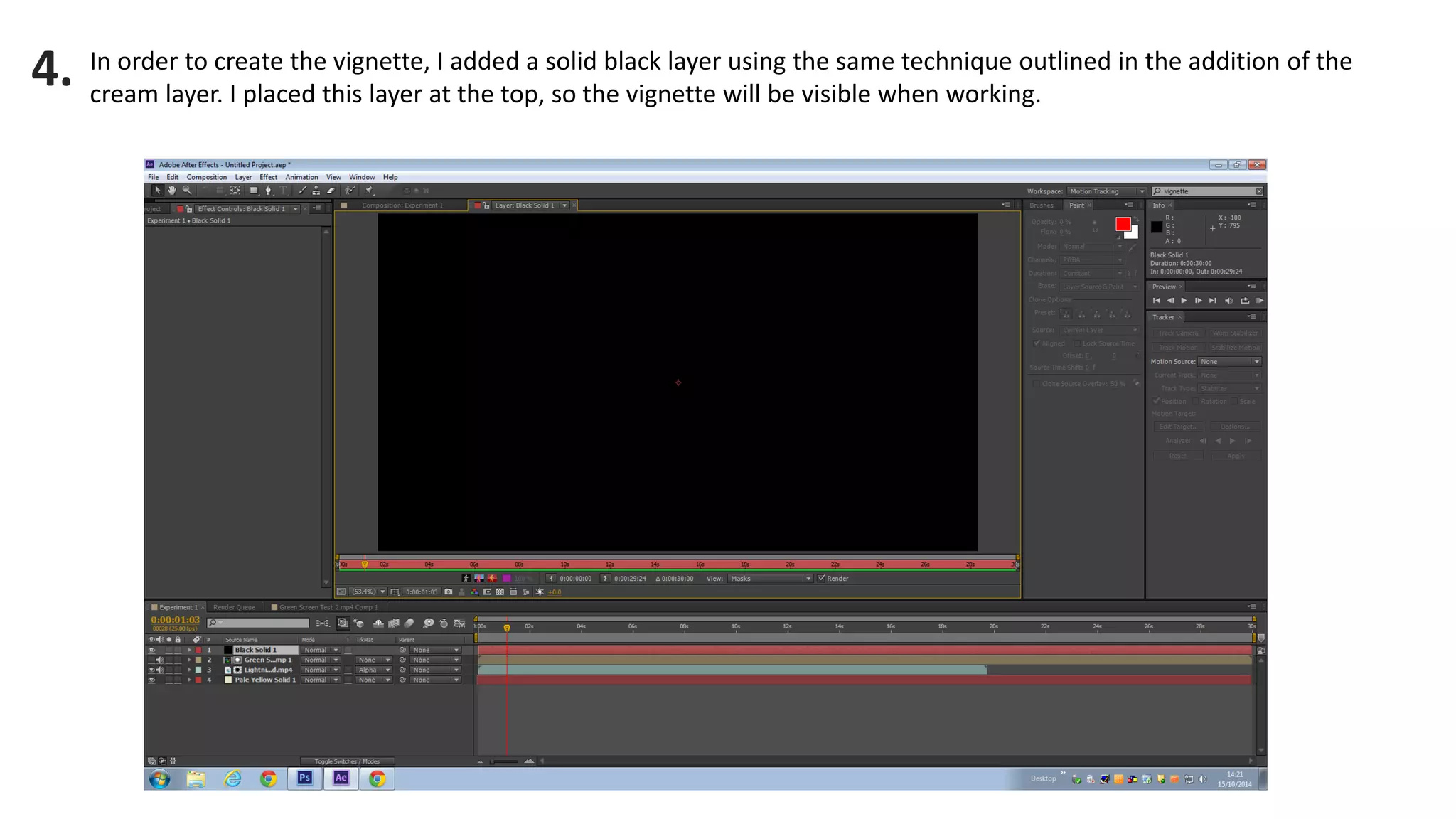Click the Brainstorm lightbulb icon
This screenshot has width=1456, height=819.
click(428, 623)
